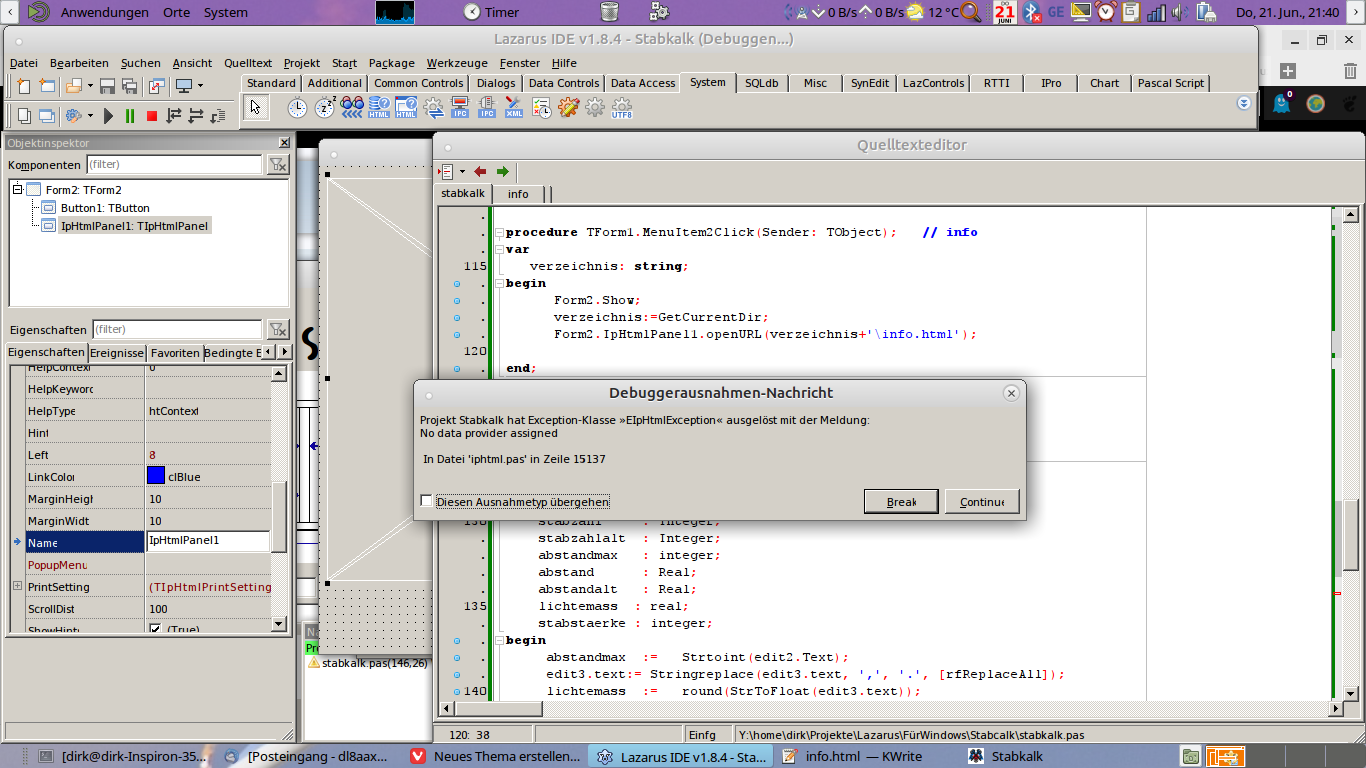Image resolution: width=1366 pixels, height=768 pixels.
Task: Open the Projekt menu
Action: click(x=301, y=63)
